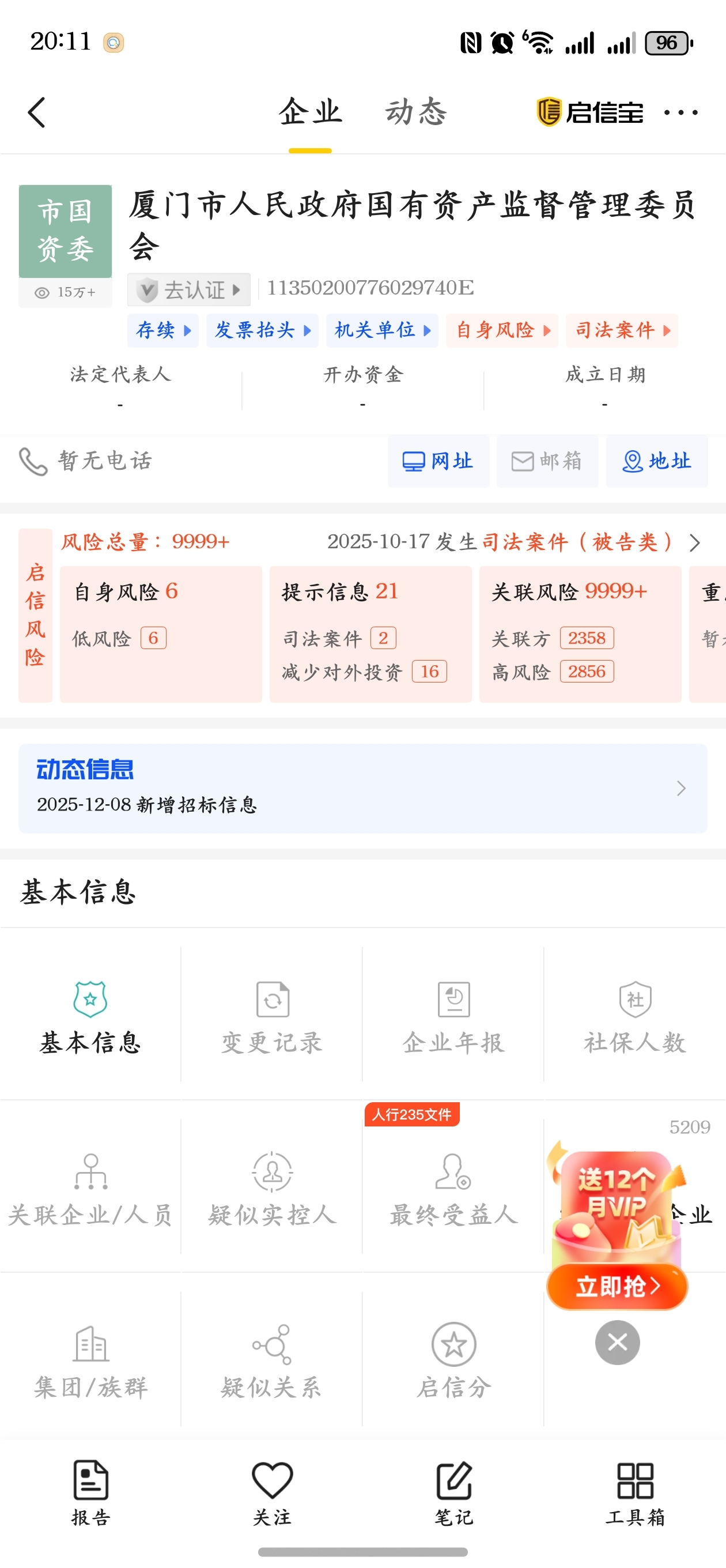Tap the 人行235文件 red badge

[412, 1114]
